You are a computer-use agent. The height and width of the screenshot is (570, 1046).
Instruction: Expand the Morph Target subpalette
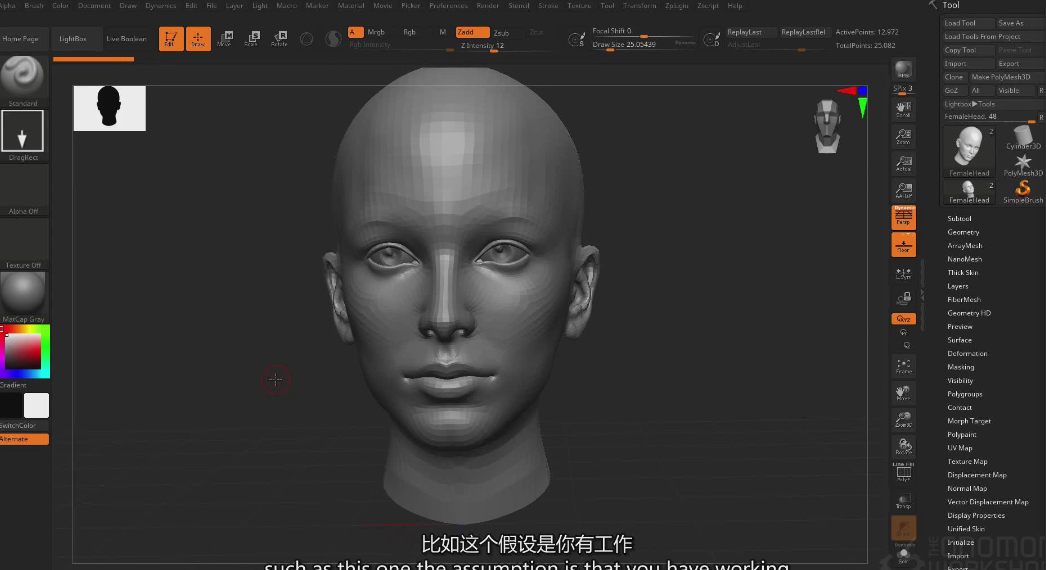969,421
